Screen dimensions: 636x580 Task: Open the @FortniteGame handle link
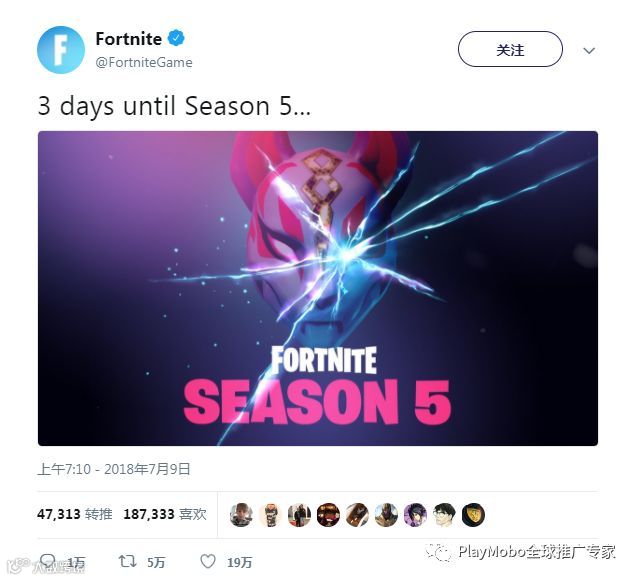click(144, 62)
